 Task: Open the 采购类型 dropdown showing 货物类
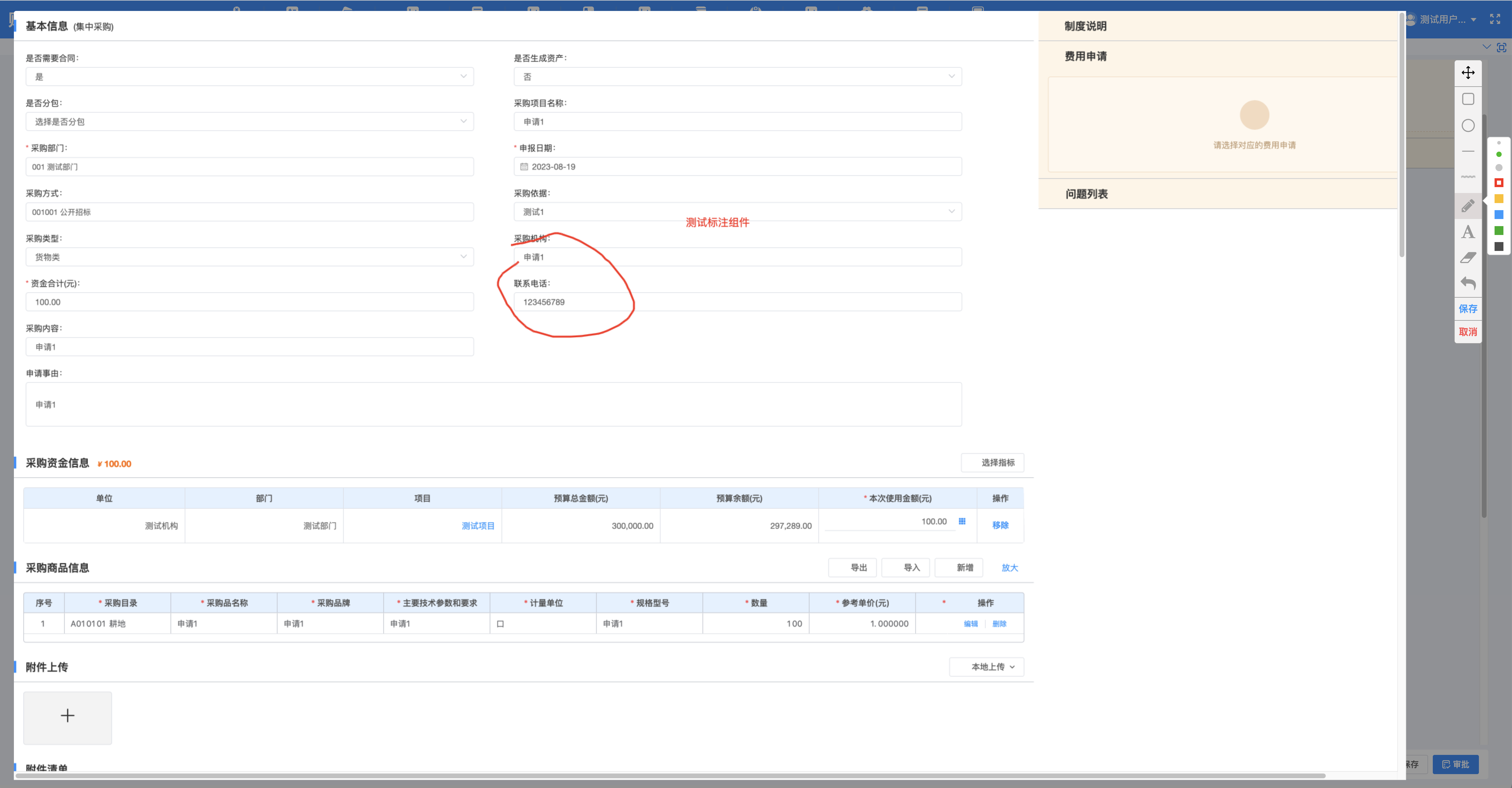[x=249, y=257]
